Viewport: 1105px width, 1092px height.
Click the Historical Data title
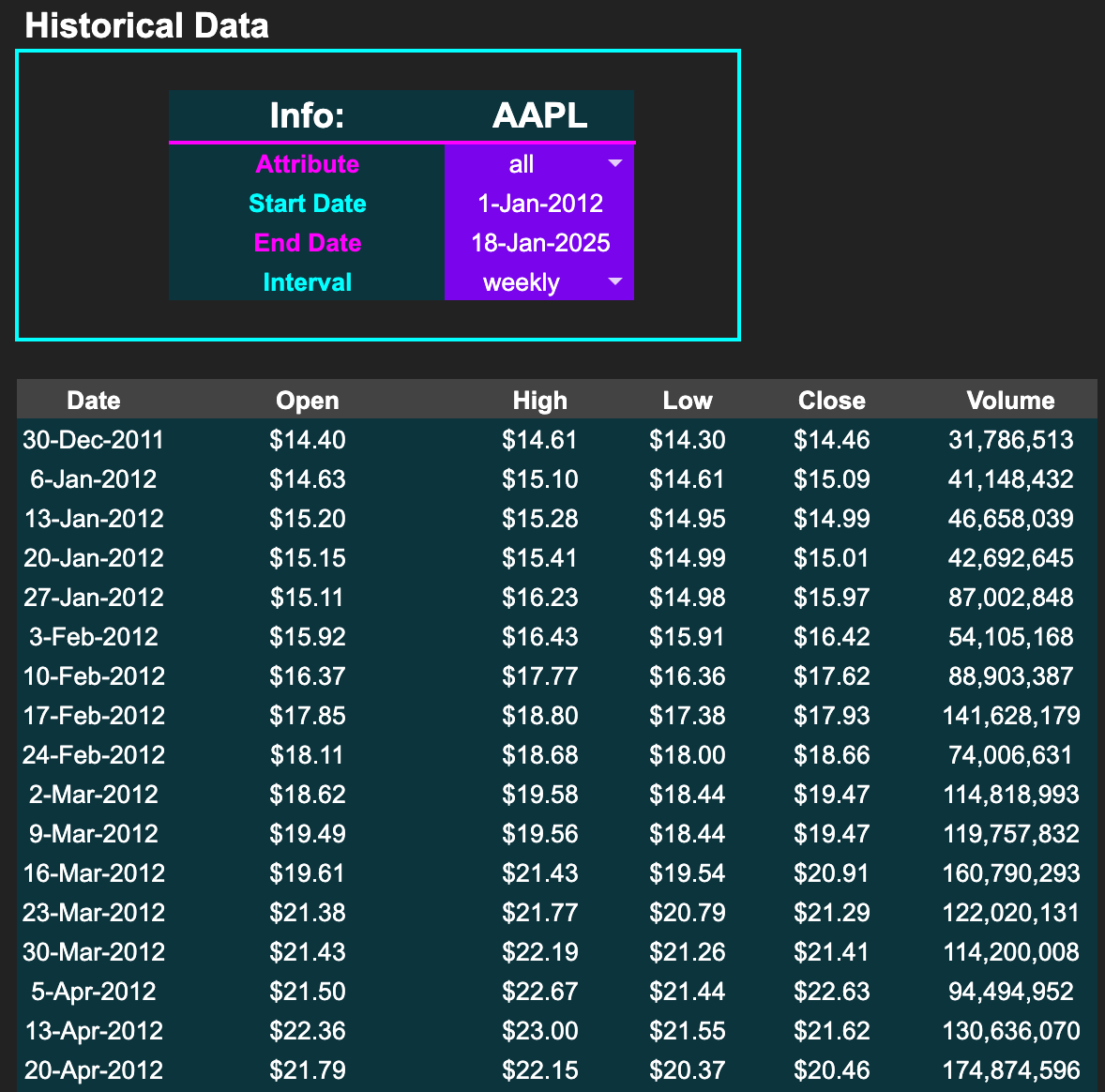click(147, 25)
